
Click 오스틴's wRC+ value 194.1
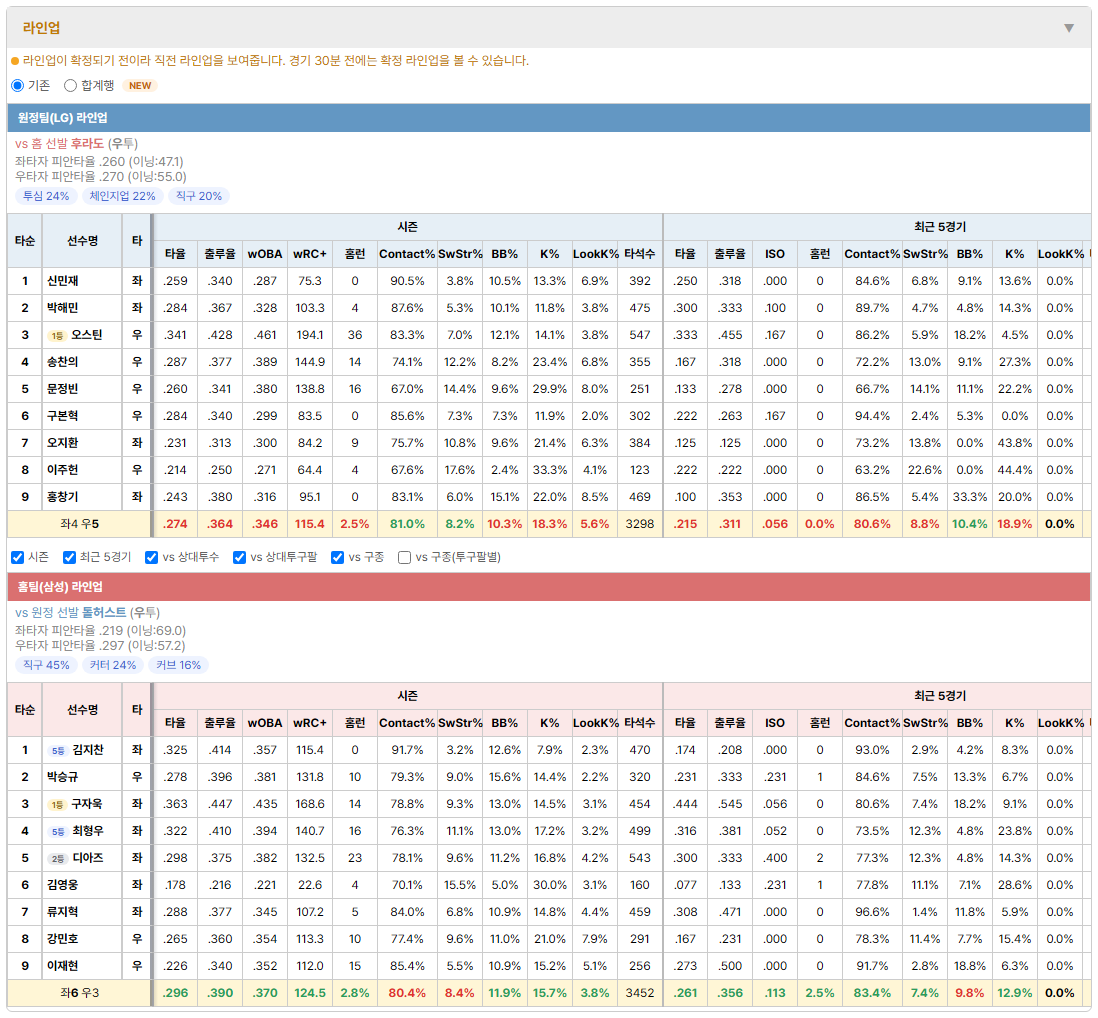[x=310, y=335]
